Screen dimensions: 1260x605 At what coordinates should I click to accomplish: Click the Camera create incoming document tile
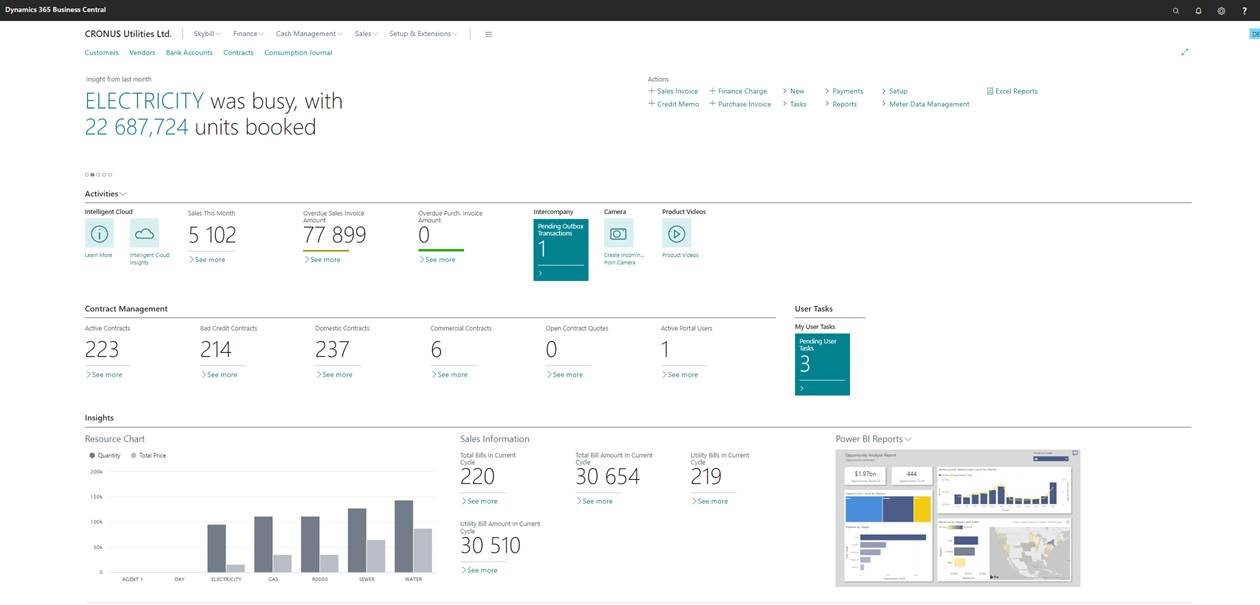tap(618, 234)
